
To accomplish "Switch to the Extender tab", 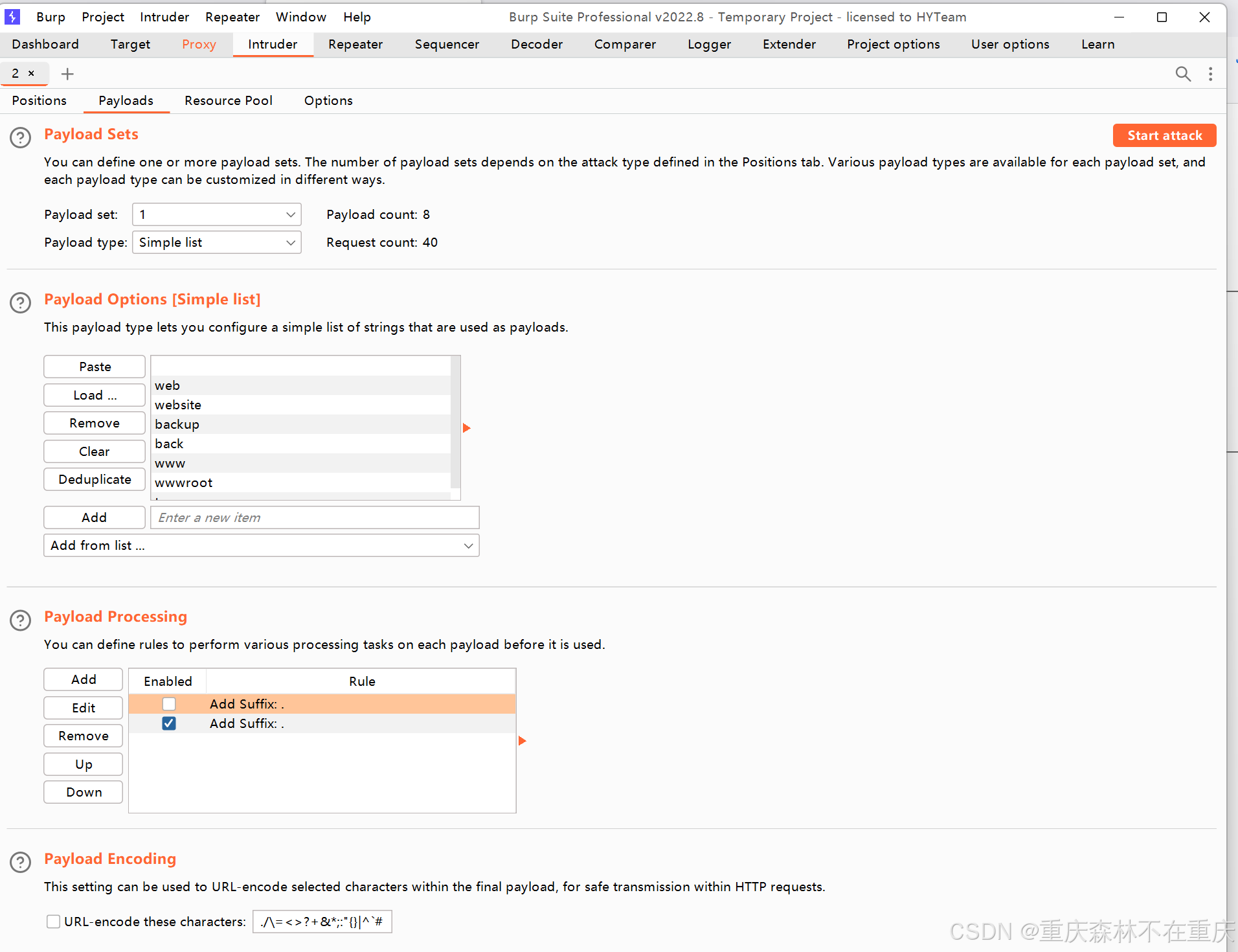I will (789, 44).
